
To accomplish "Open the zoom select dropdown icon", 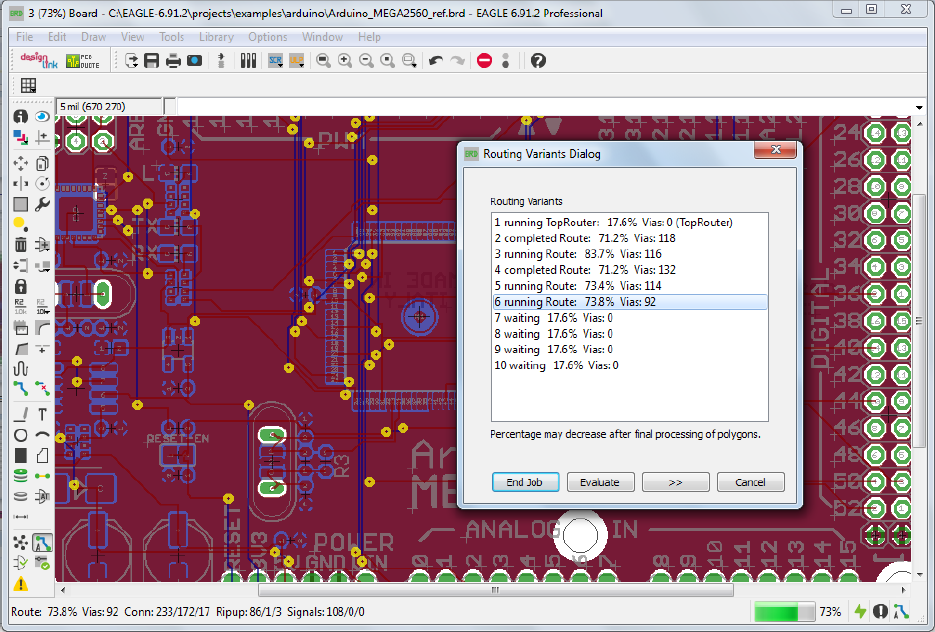I will [x=409, y=60].
